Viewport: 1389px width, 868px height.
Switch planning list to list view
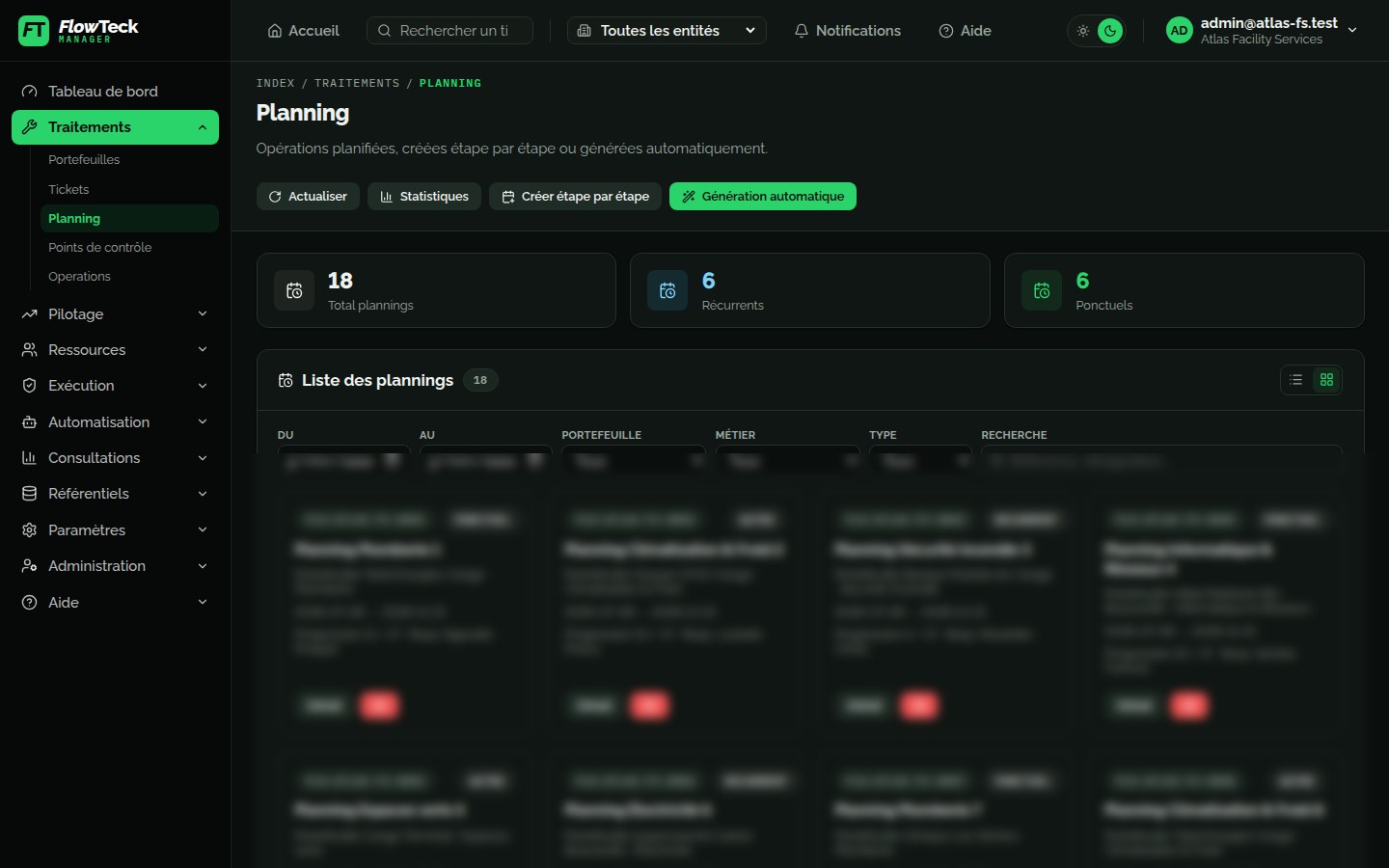(1296, 380)
